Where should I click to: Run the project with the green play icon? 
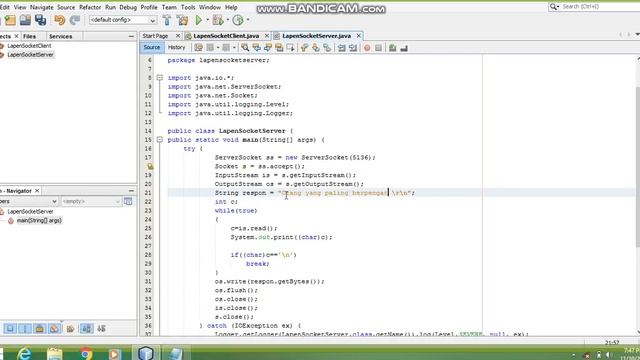pyautogui.click(x=199, y=20)
